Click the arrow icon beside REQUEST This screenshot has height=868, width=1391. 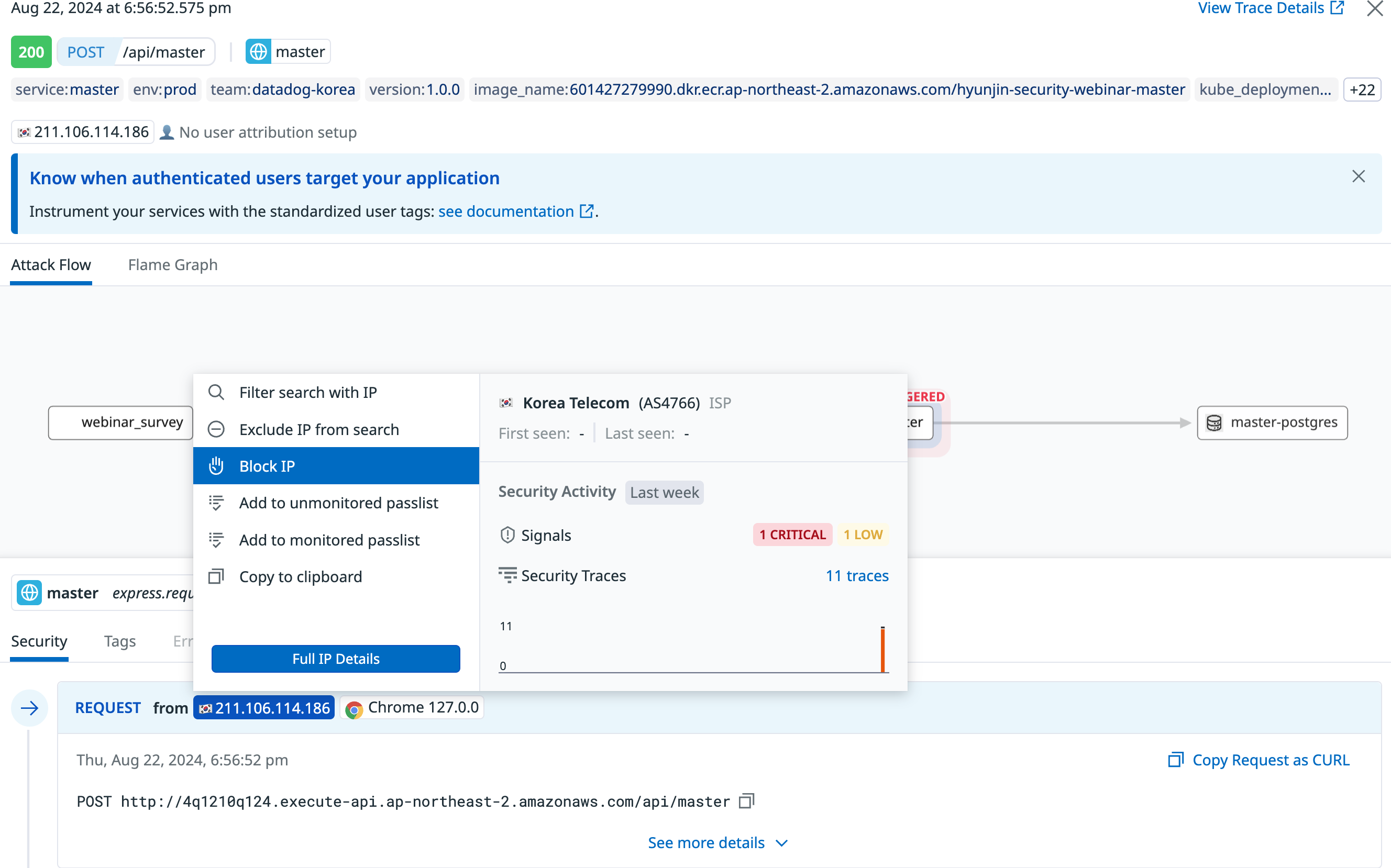29,708
